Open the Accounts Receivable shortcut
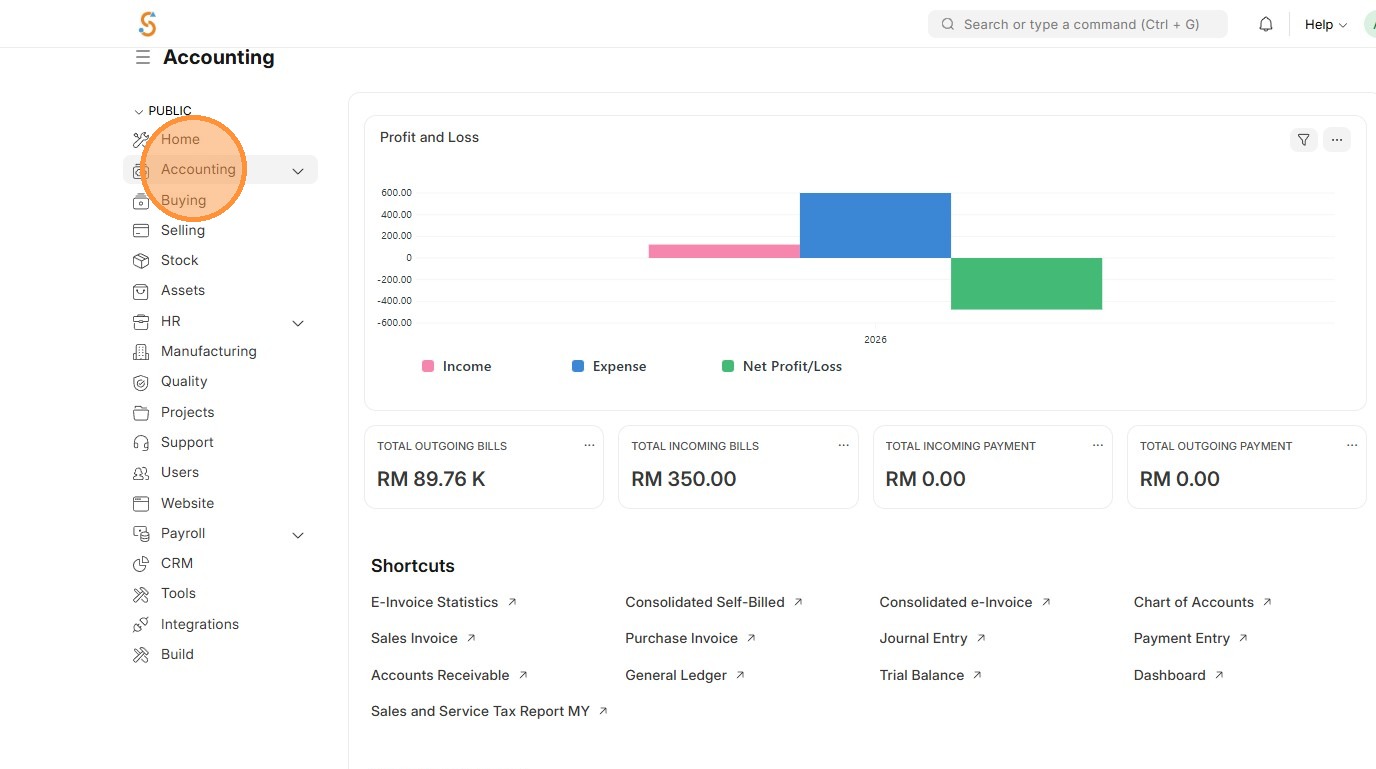 coord(449,675)
